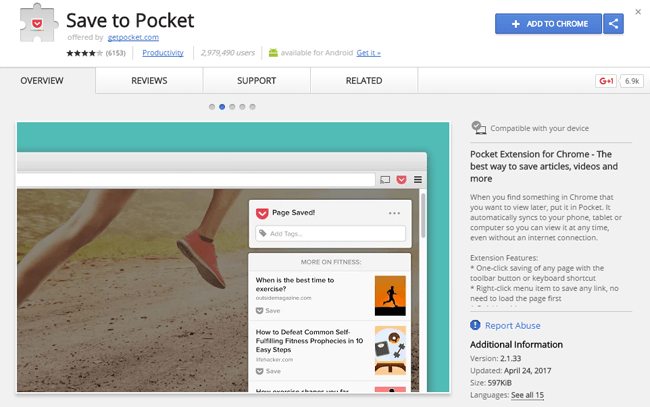
Task: Switch to the Overview tab
Action: point(42,81)
